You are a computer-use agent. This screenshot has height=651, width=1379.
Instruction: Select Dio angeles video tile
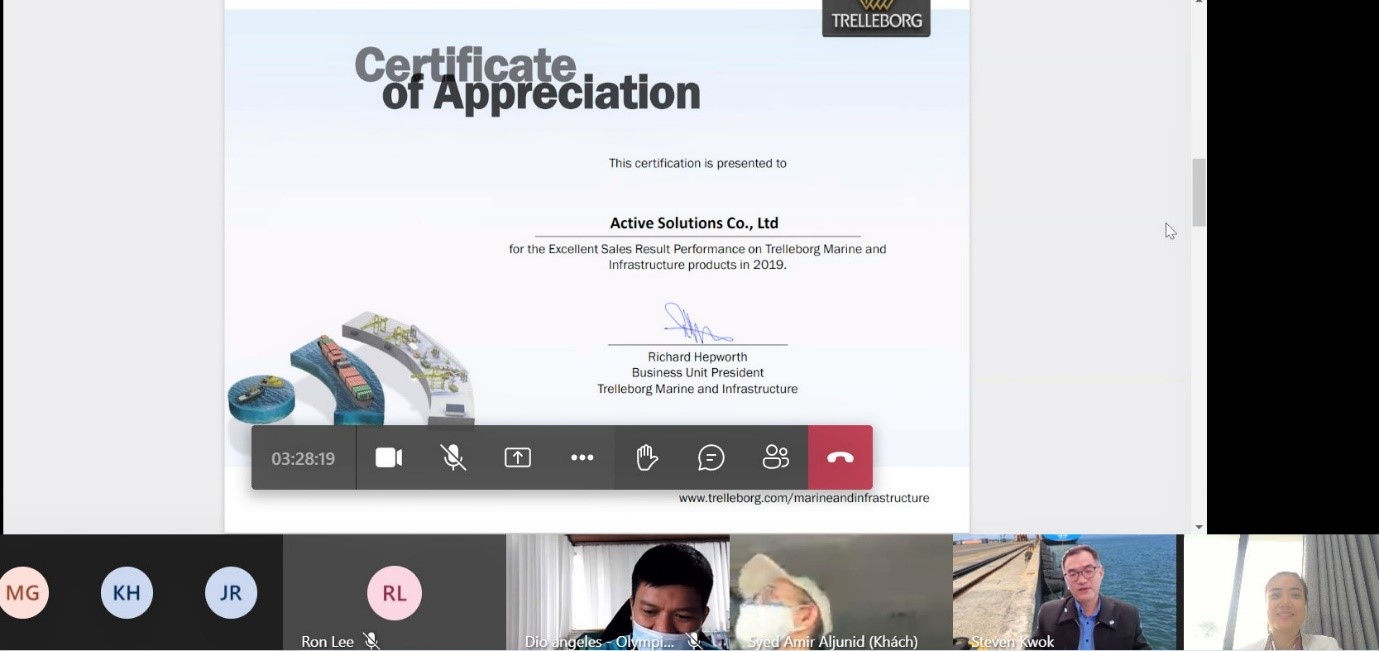coord(617,592)
